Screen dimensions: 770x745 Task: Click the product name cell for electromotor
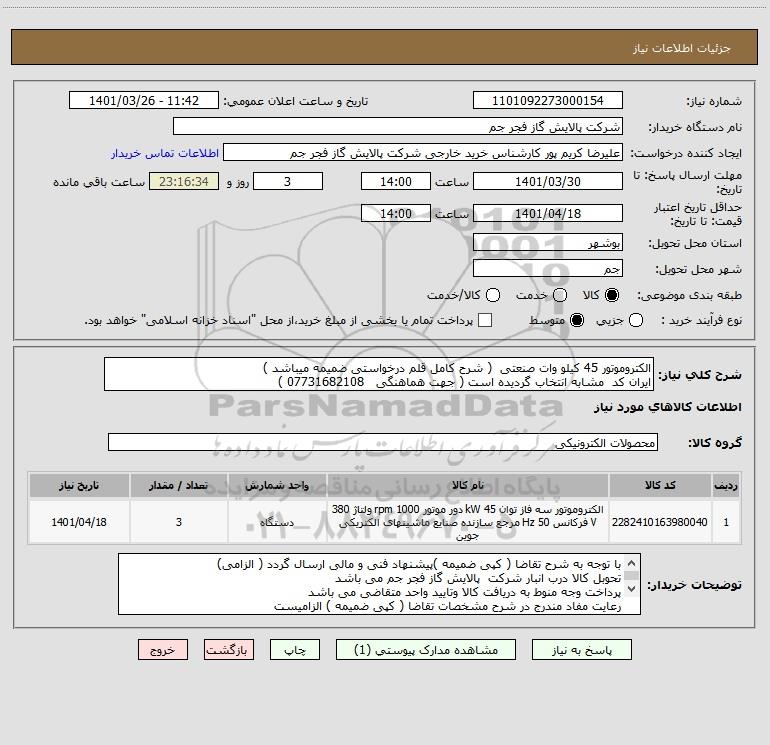coord(468,522)
